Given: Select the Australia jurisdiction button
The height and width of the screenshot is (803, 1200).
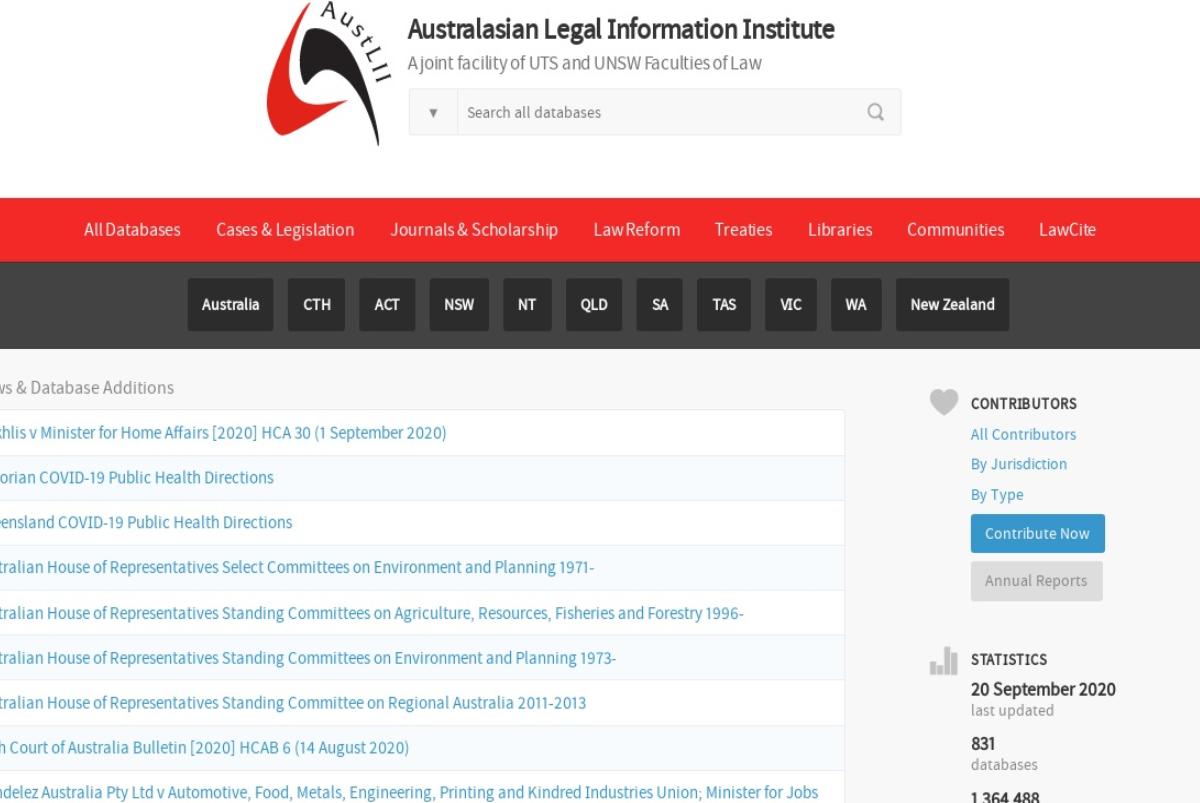Looking at the screenshot, I should click(x=230, y=304).
